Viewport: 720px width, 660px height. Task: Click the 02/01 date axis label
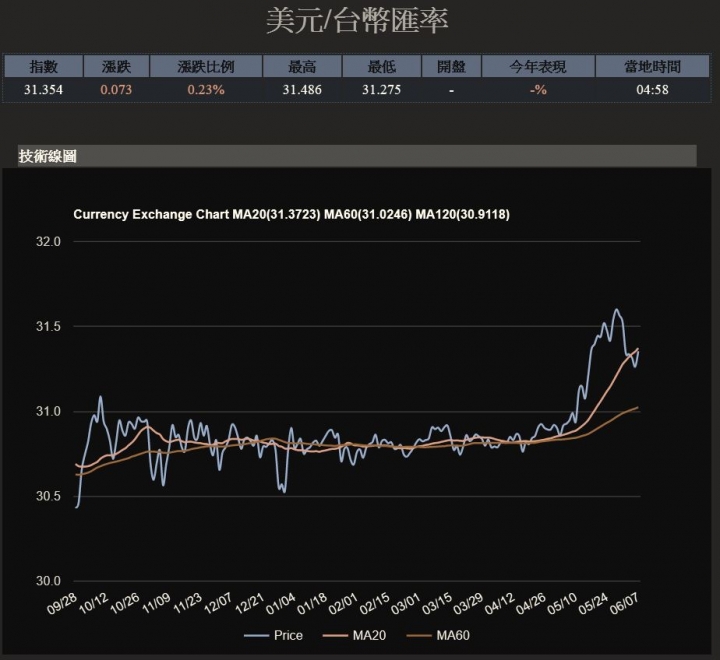(x=343, y=603)
